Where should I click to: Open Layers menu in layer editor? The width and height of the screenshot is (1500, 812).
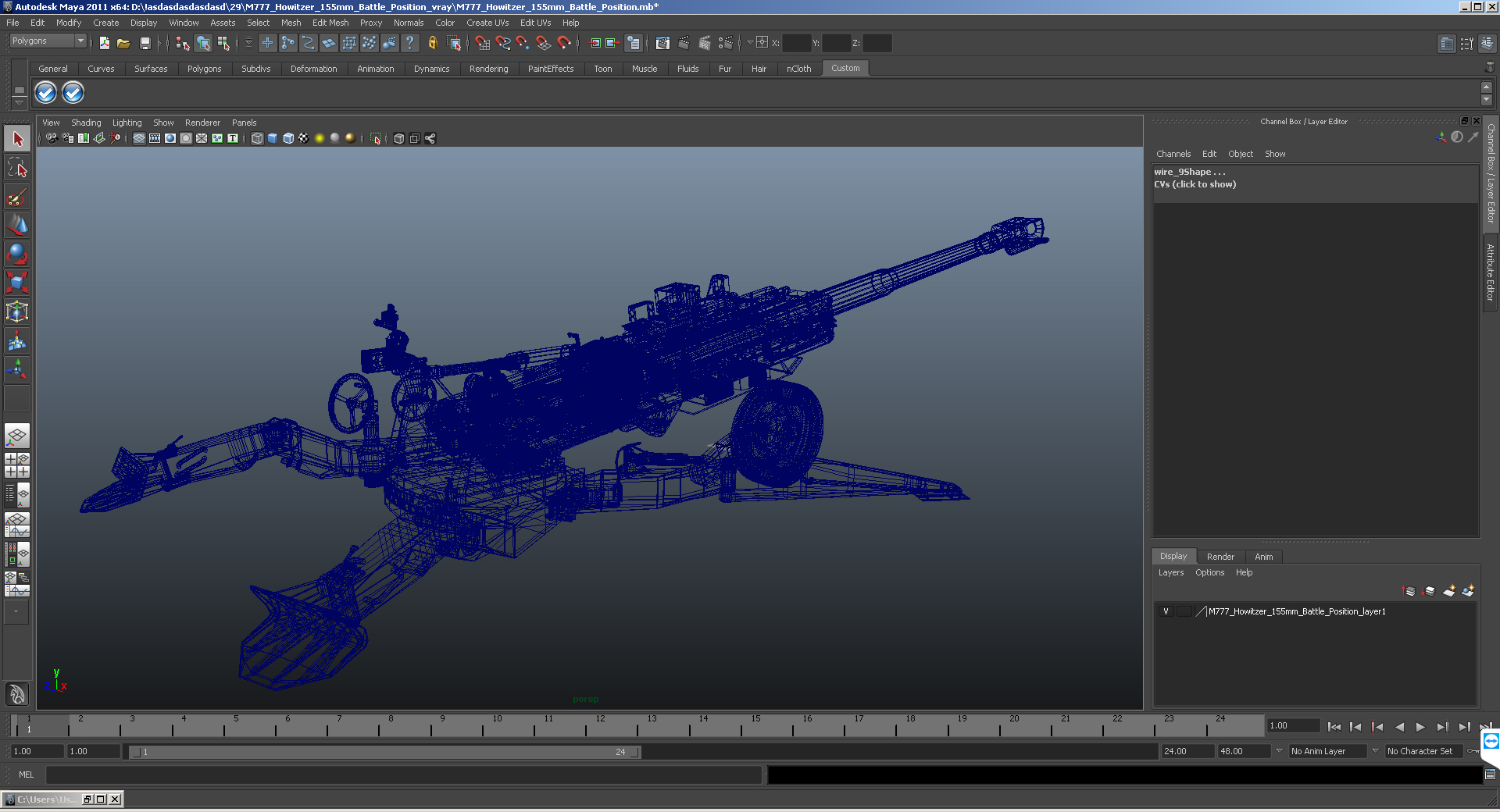tap(1170, 572)
